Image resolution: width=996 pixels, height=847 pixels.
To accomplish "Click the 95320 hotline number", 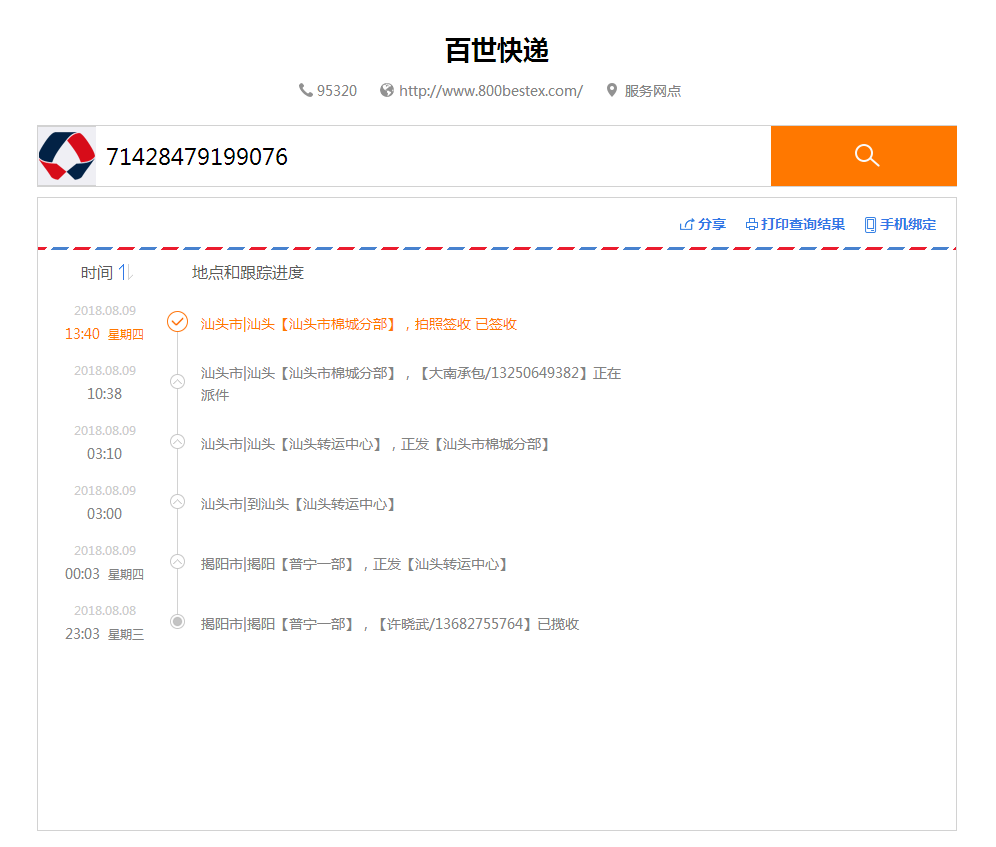I will pyautogui.click(x=337, y=91).
